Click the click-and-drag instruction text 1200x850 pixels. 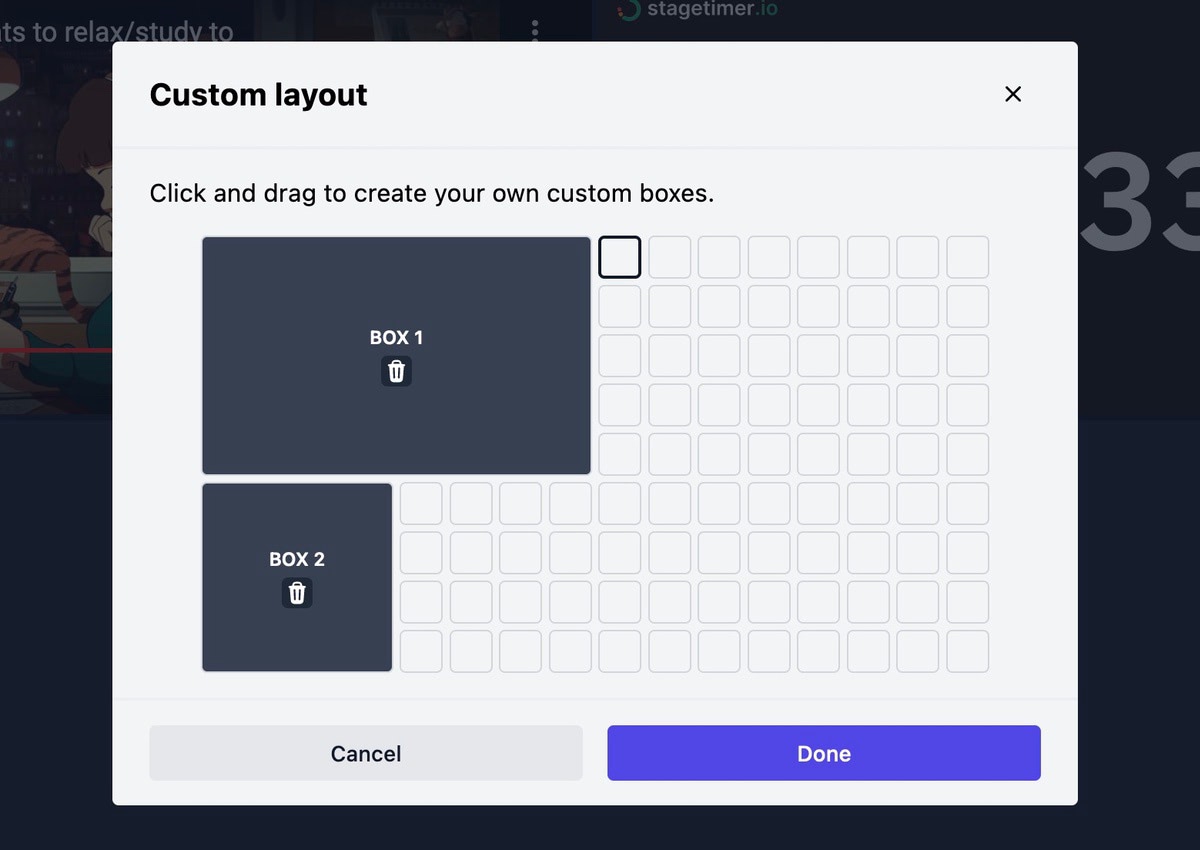[x=432, y=193]
